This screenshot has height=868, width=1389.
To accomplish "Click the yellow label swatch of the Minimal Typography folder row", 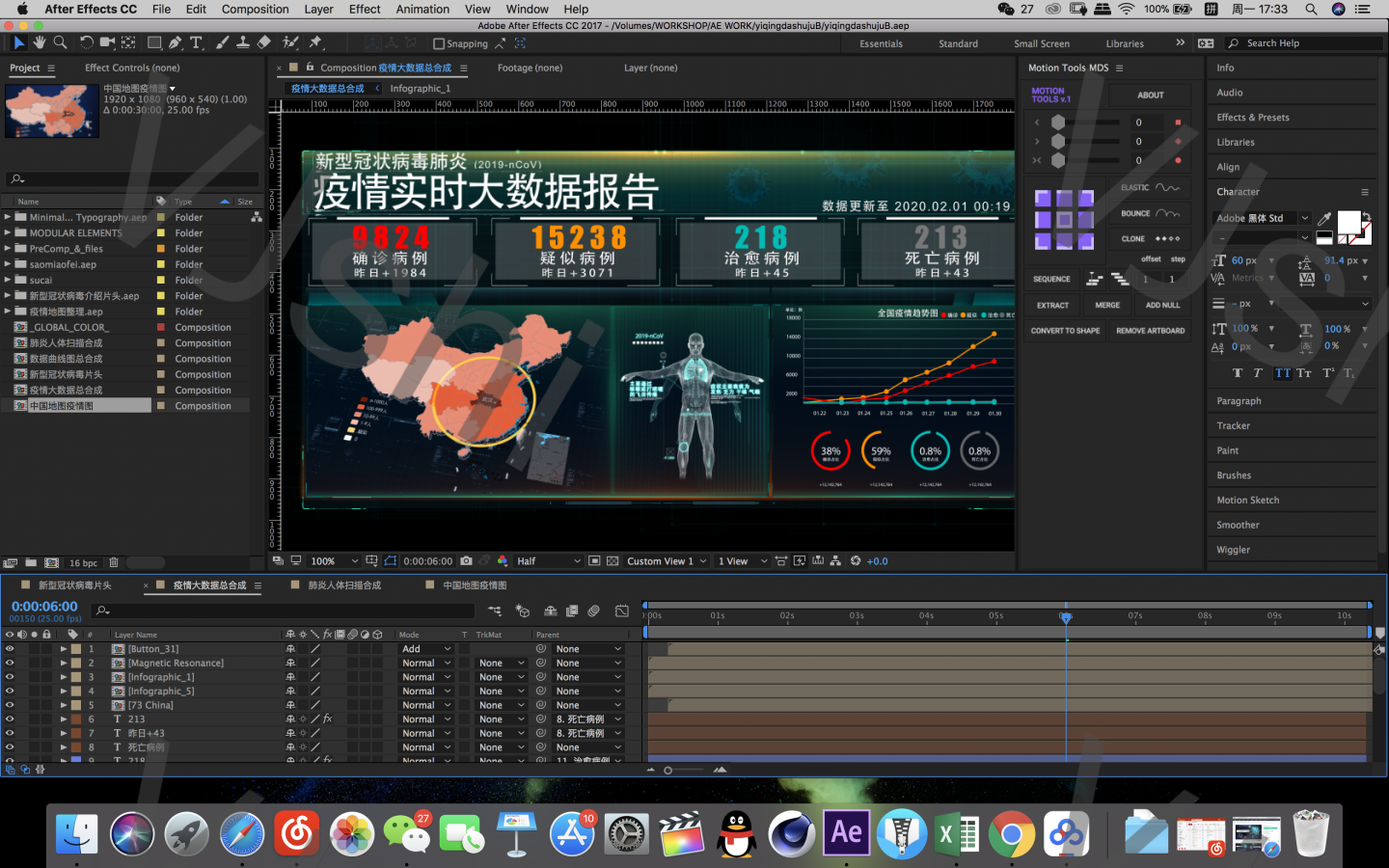I will coord(161,217).
